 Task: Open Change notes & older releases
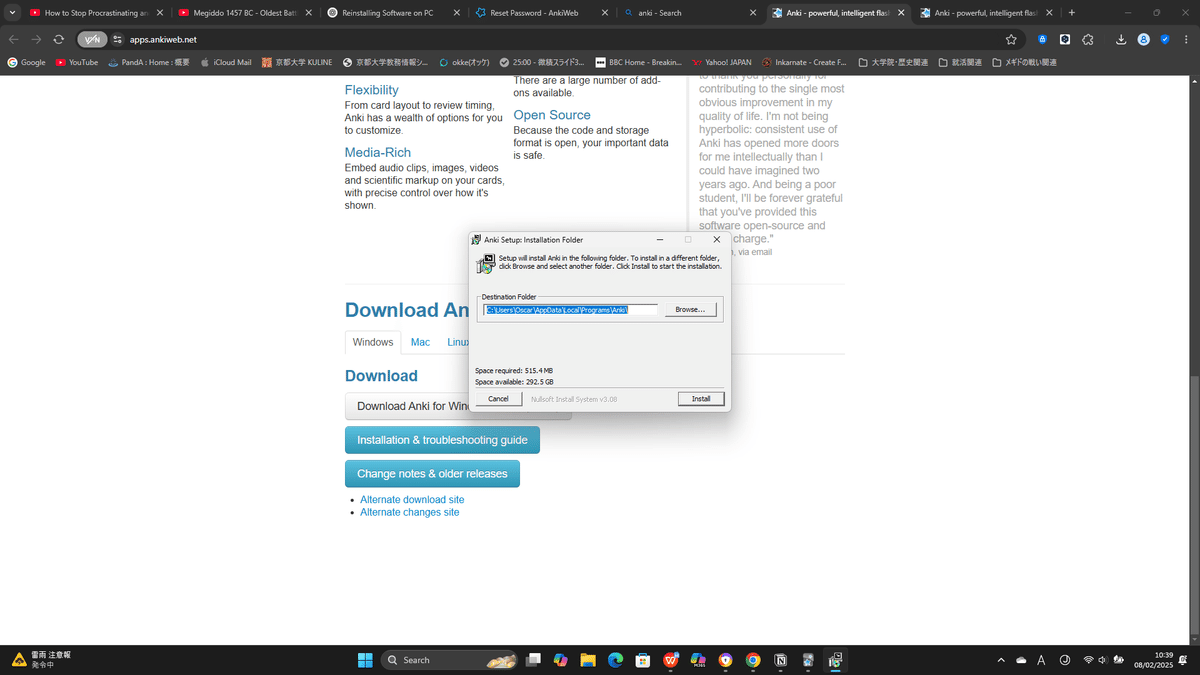click(x=432, y=474)
